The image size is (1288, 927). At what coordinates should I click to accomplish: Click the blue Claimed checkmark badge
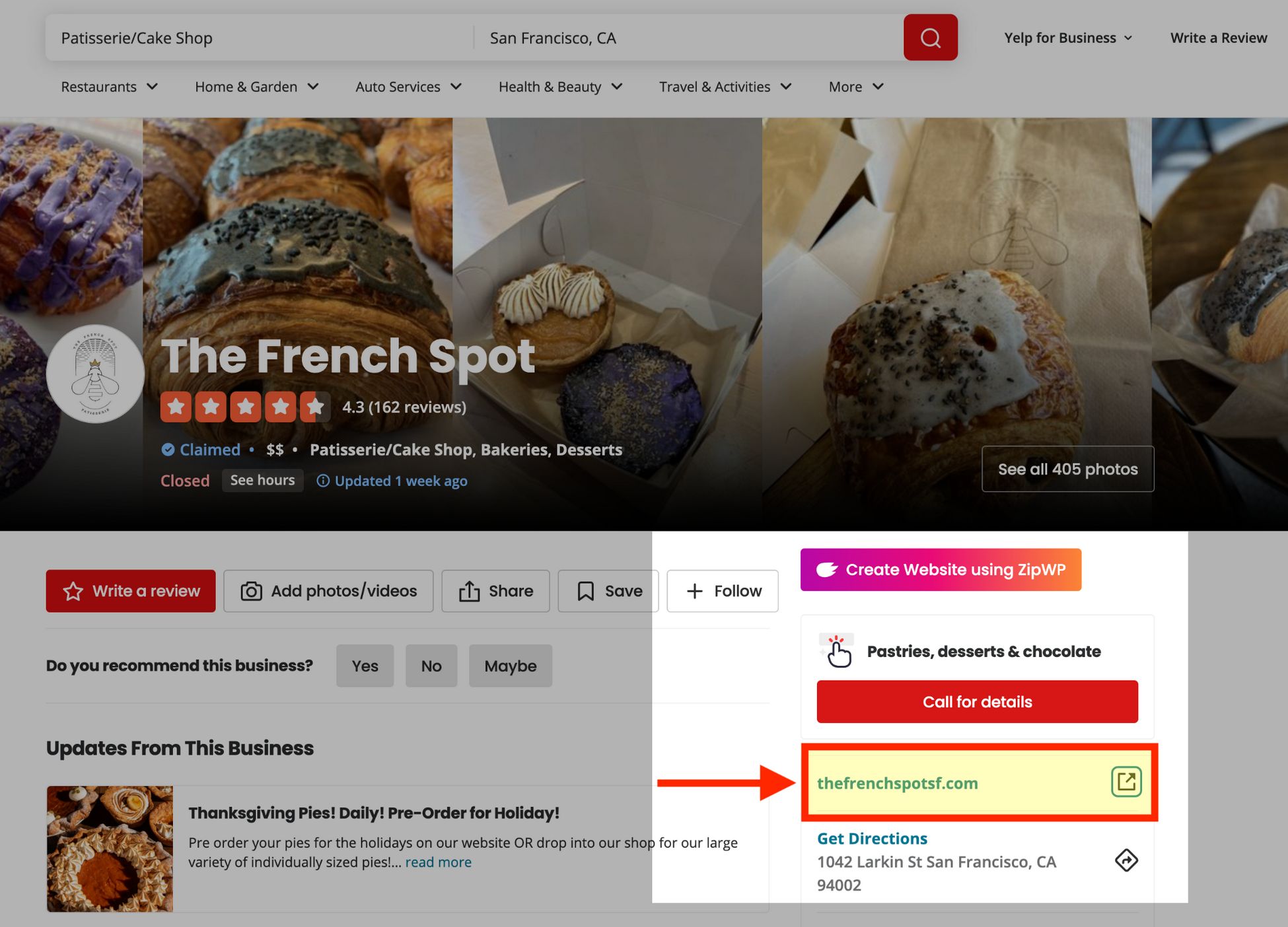point(168,450)
